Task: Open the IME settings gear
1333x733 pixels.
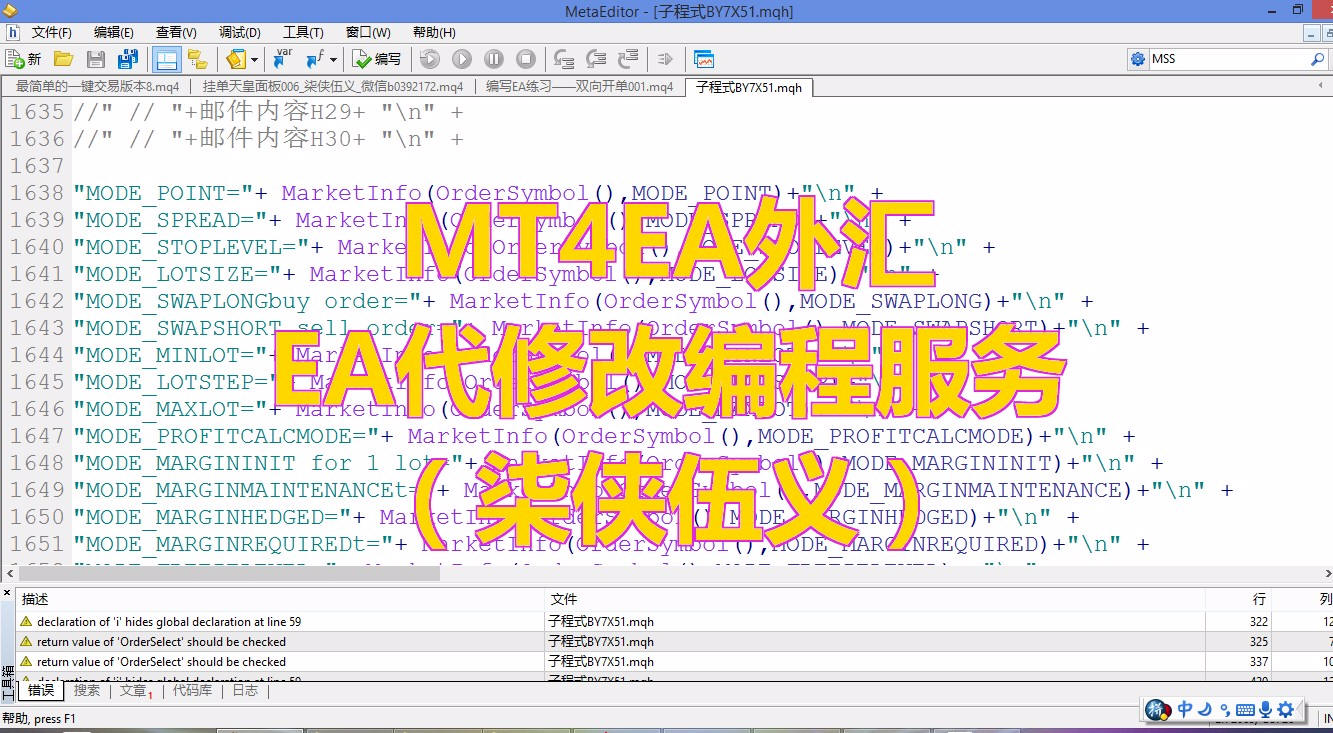Action: point(1286,710)
